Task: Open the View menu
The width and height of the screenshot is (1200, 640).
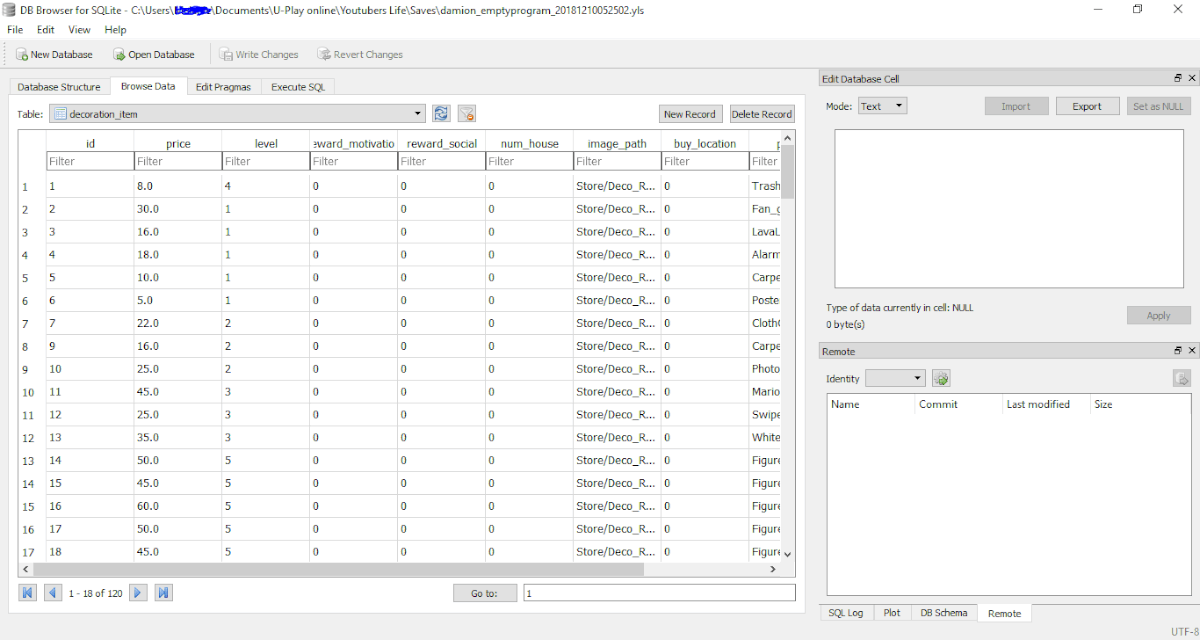Action: pos(79,30)
